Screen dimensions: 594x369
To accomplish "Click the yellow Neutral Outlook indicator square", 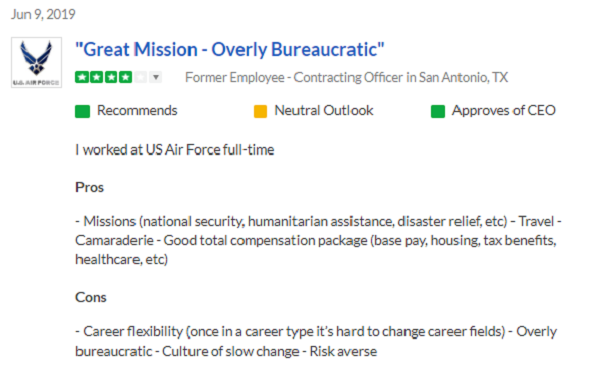I will (260, 112).
